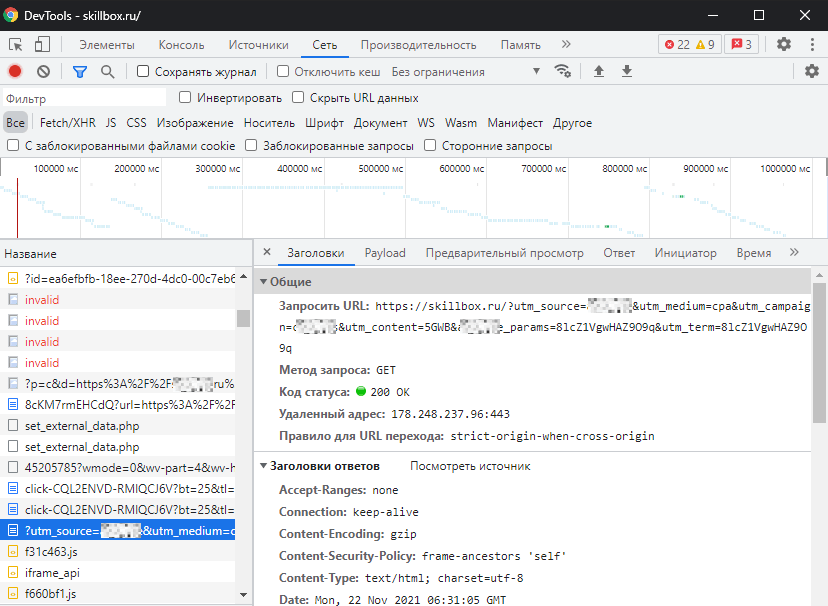
Task: Toggle the device toolbar icon
Action: coord(42,45)
